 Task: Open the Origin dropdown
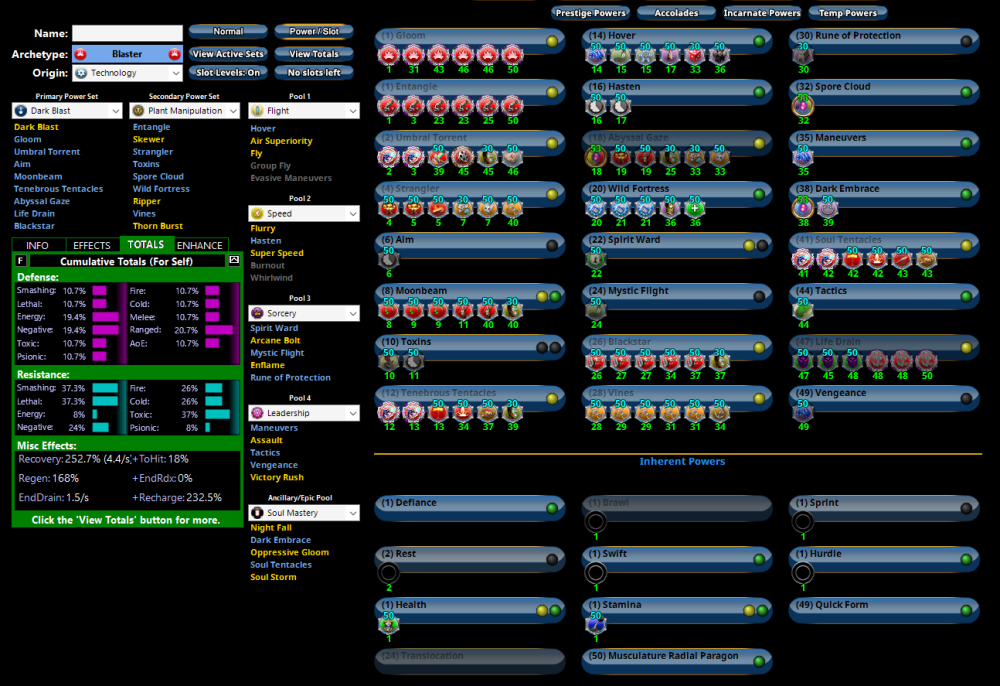pyautogui.click(x=127, y=72)
